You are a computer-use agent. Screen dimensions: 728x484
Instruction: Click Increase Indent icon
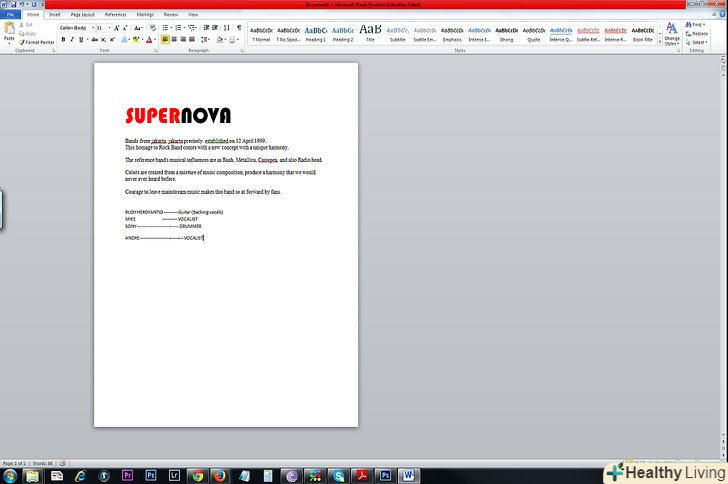(x=214, y=28)
